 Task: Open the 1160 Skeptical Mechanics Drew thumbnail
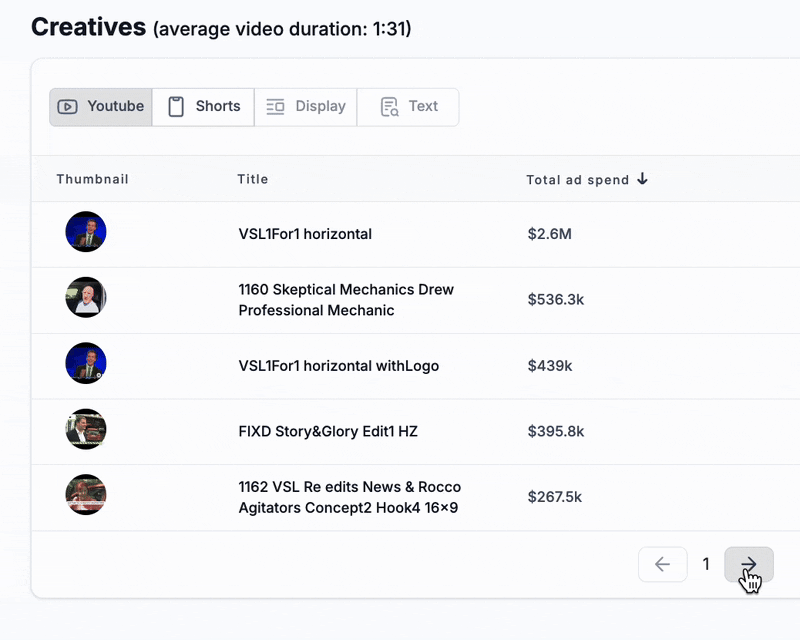86,297
